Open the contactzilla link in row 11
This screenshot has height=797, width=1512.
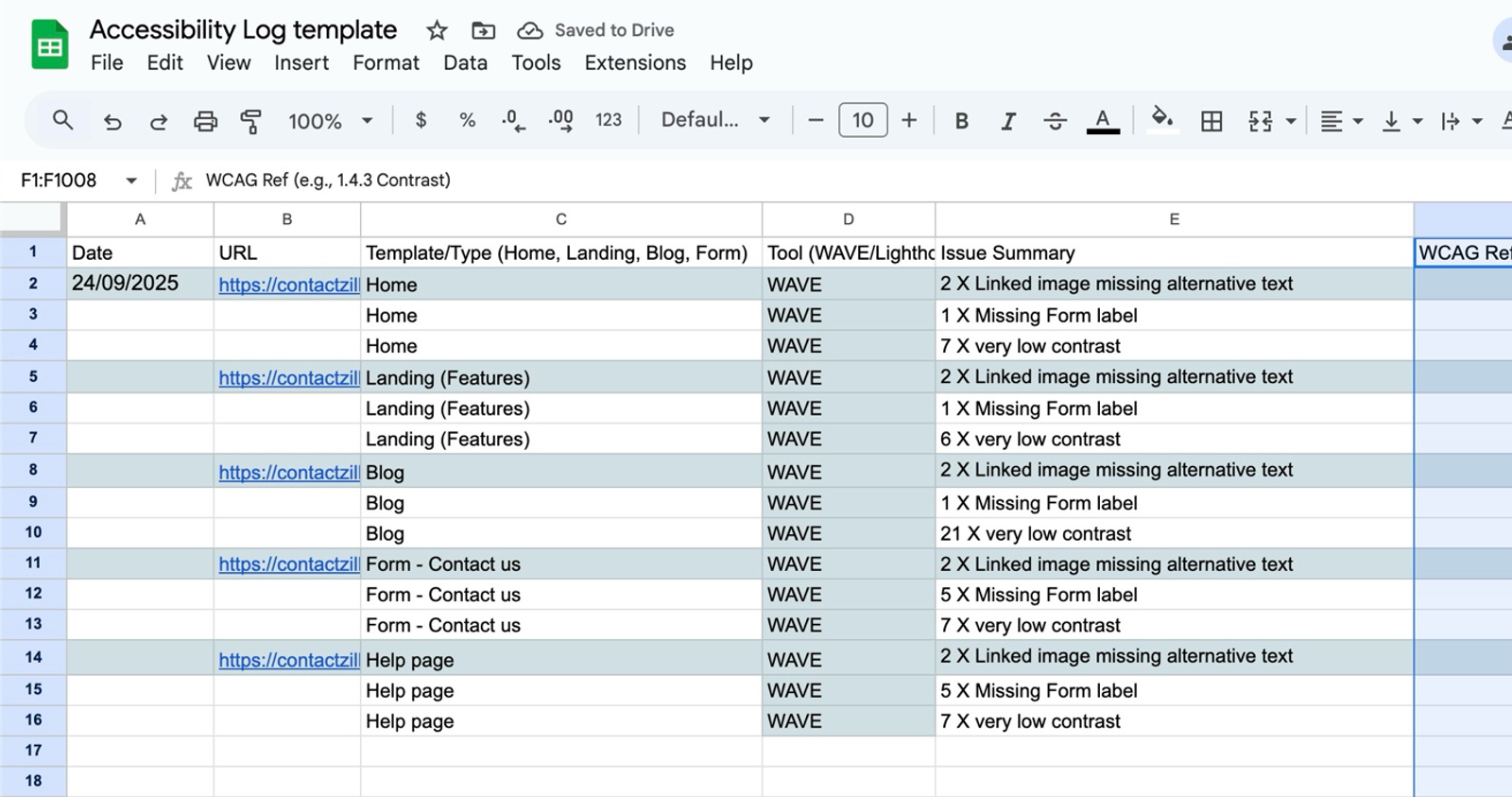(x=288, y=564)
